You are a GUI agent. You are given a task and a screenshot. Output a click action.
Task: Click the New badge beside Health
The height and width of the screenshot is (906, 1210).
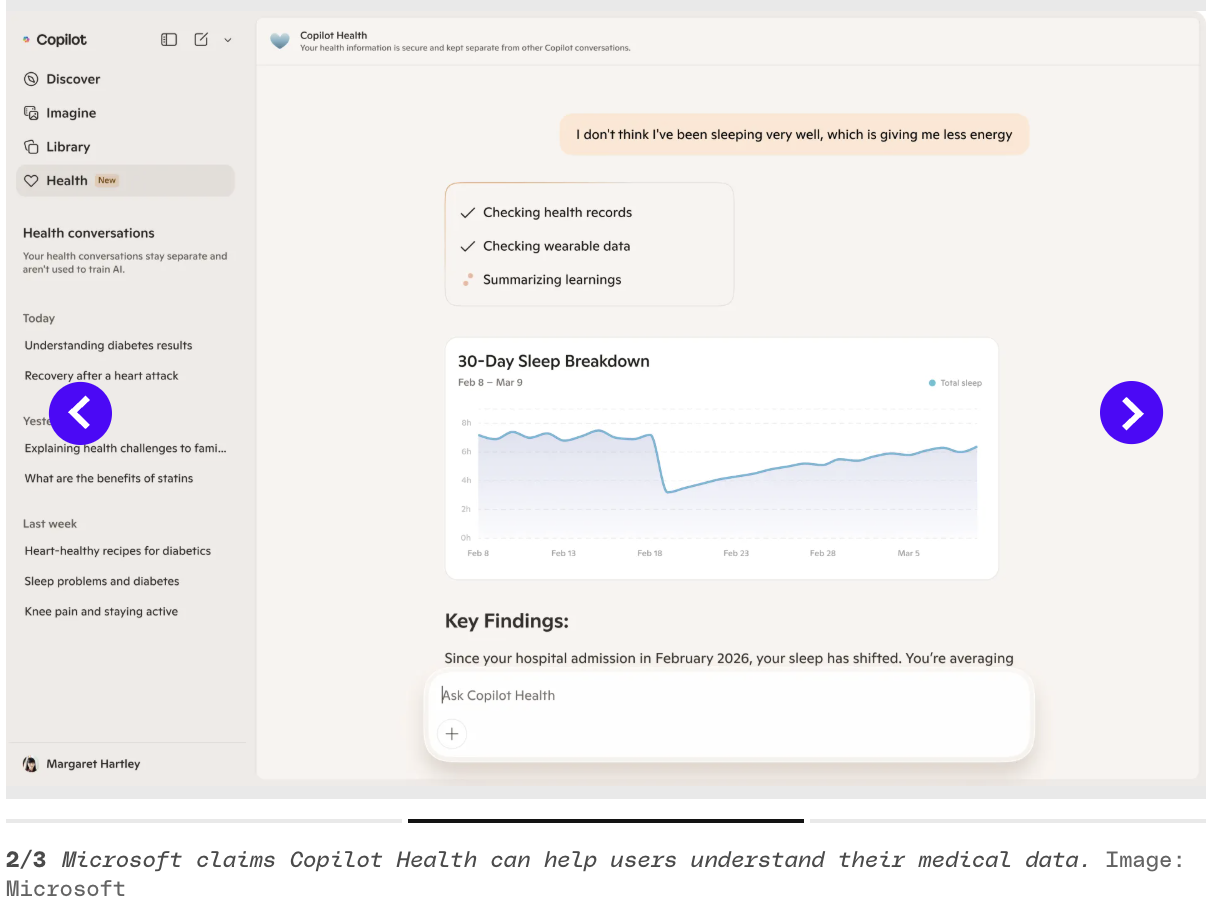[107, 181]
